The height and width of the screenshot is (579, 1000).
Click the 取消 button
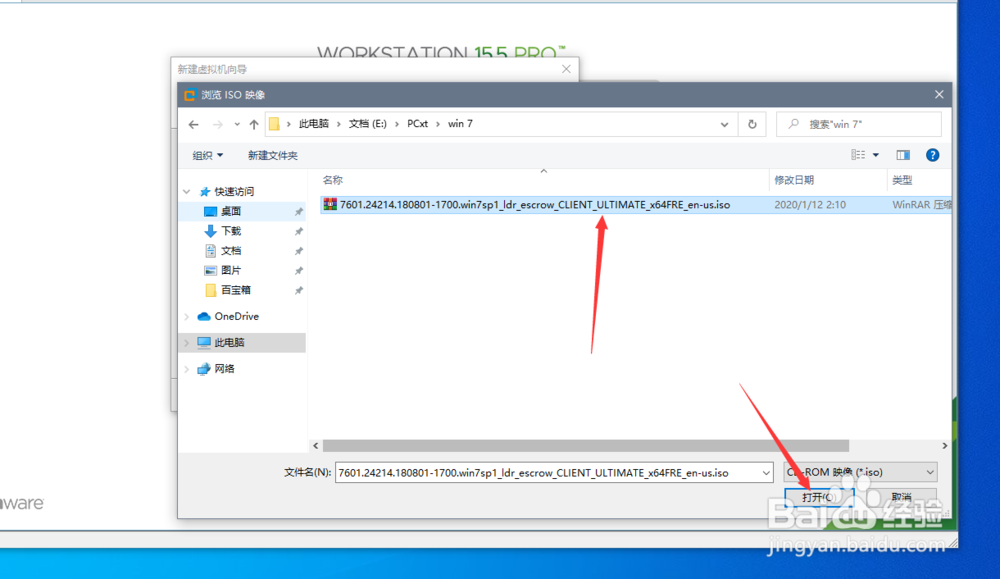click(901, 497)
